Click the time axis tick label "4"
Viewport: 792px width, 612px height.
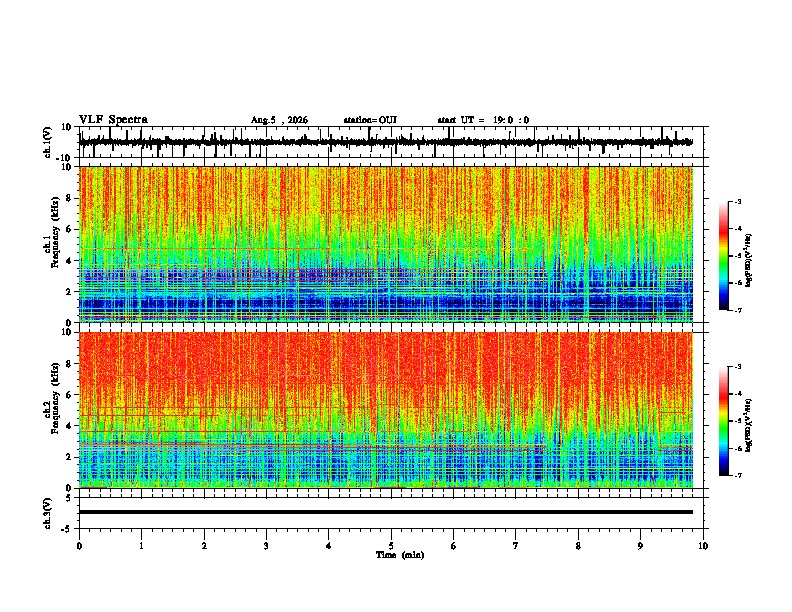coord(329,546)
